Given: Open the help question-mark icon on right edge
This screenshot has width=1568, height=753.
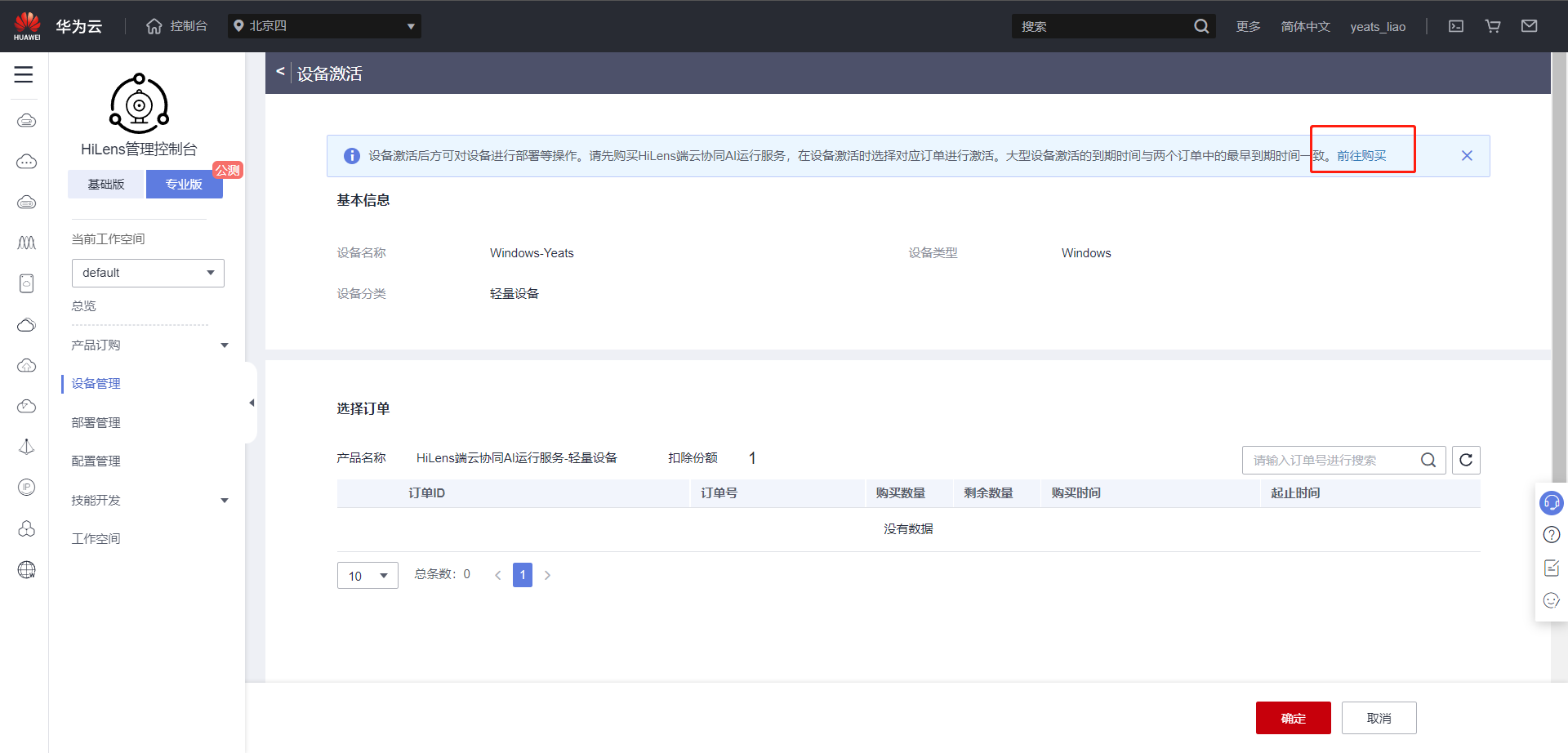Looking at the screenshot, I should click(x=1551, y=535).
